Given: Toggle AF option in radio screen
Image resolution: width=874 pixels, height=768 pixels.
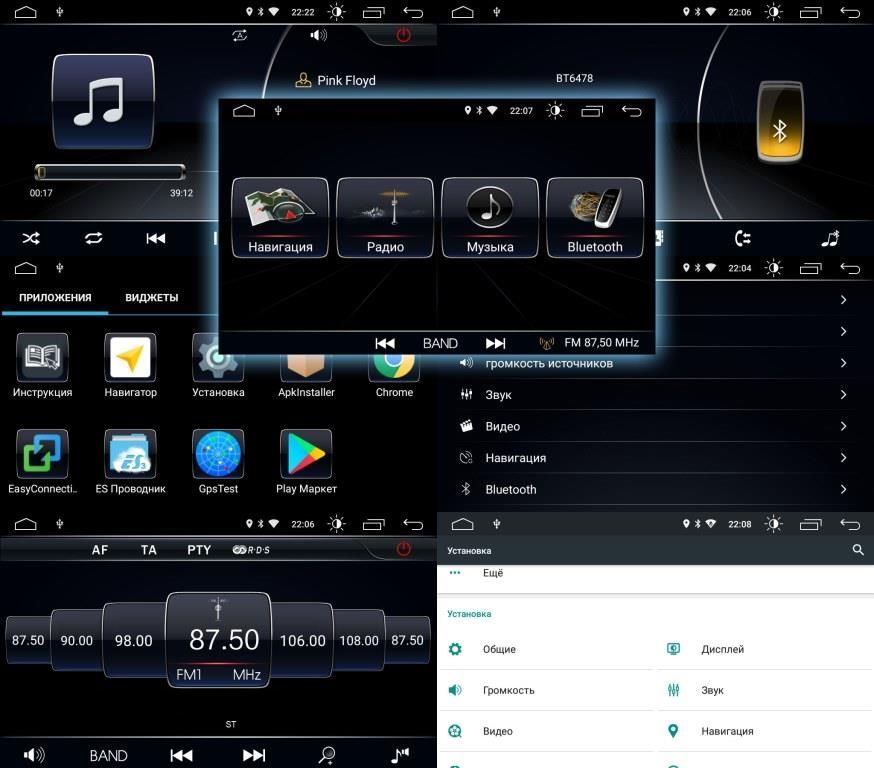Looking at the screenshot, I should point(100,550).
